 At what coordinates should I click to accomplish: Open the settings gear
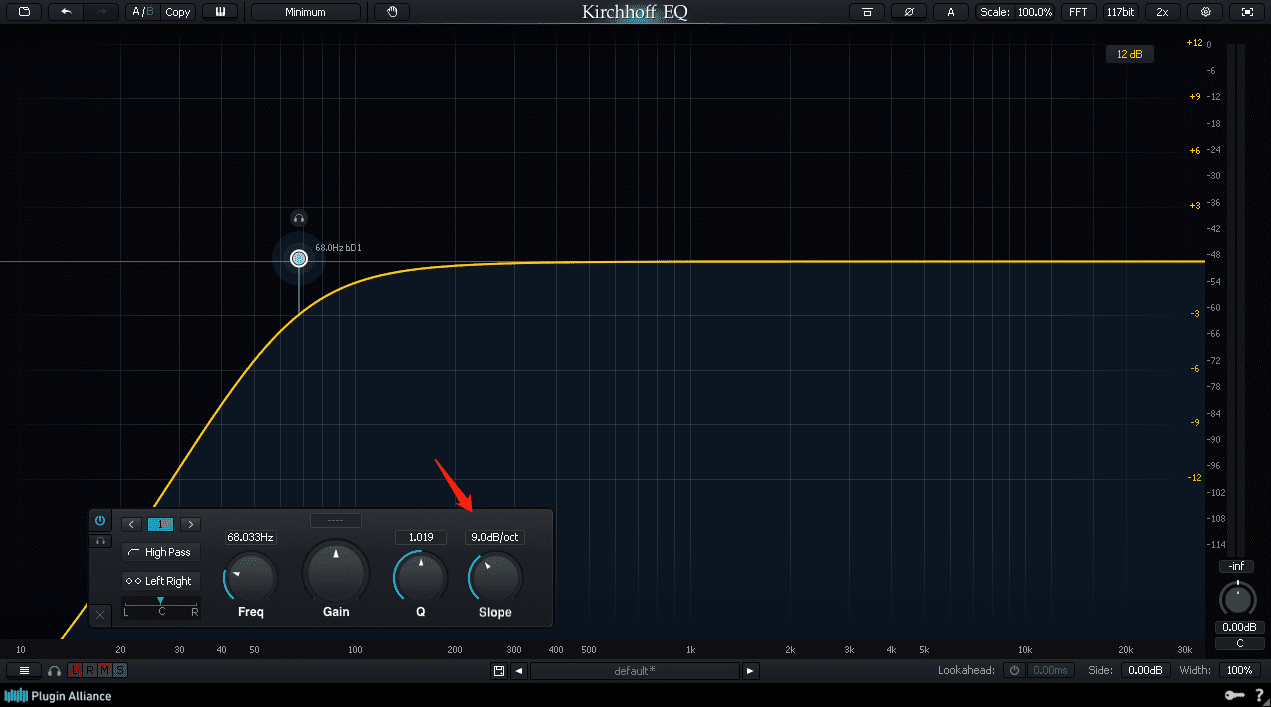coord(1205,12)
